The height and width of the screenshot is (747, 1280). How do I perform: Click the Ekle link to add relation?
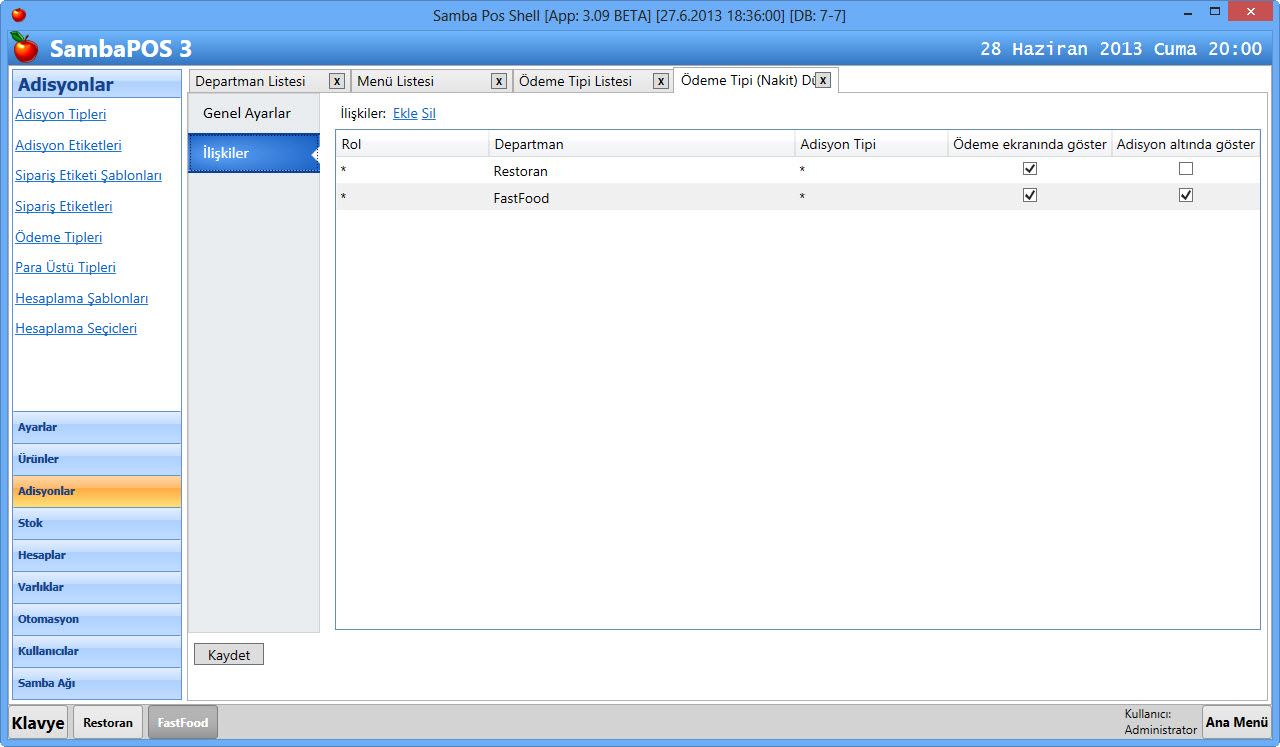405,113
